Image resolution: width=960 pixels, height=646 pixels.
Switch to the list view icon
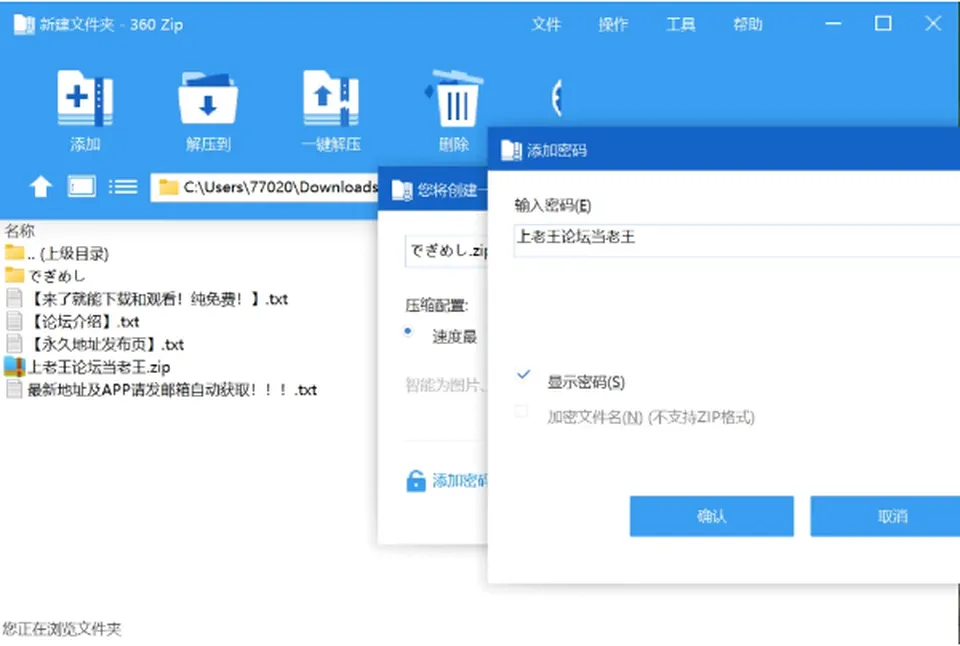[123, 186]
